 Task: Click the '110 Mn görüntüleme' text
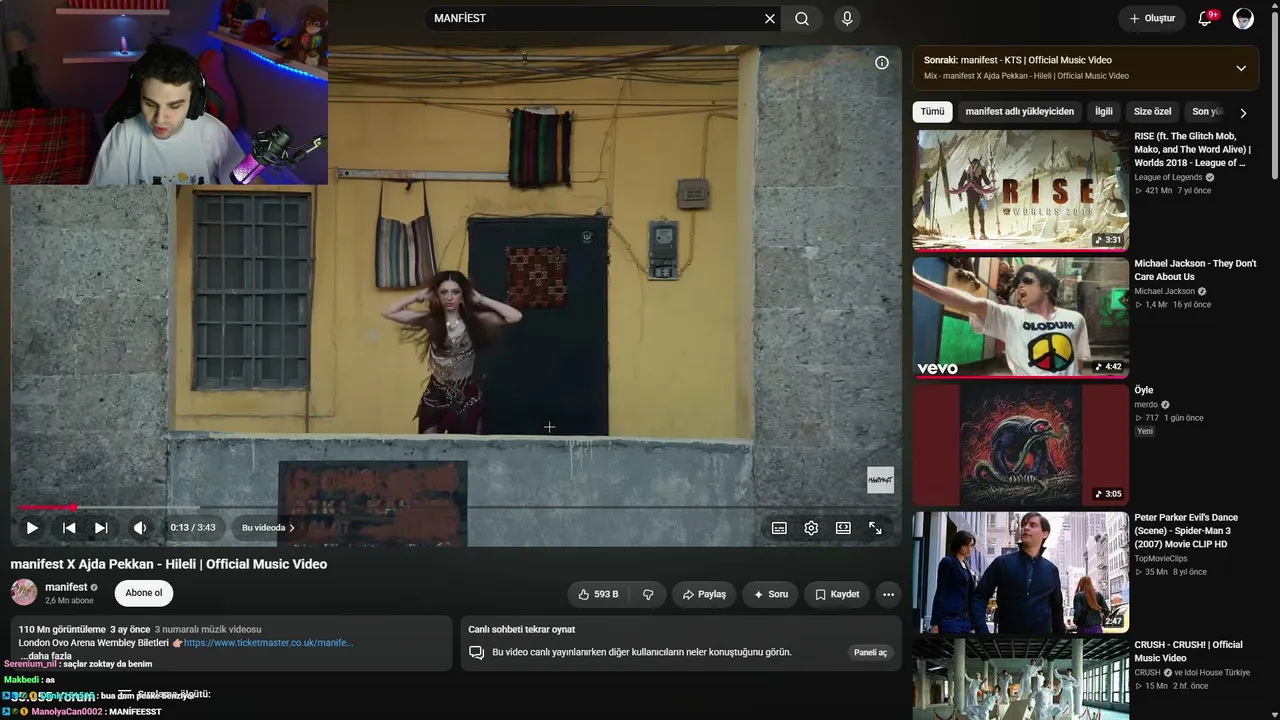(x=62, y=630)
